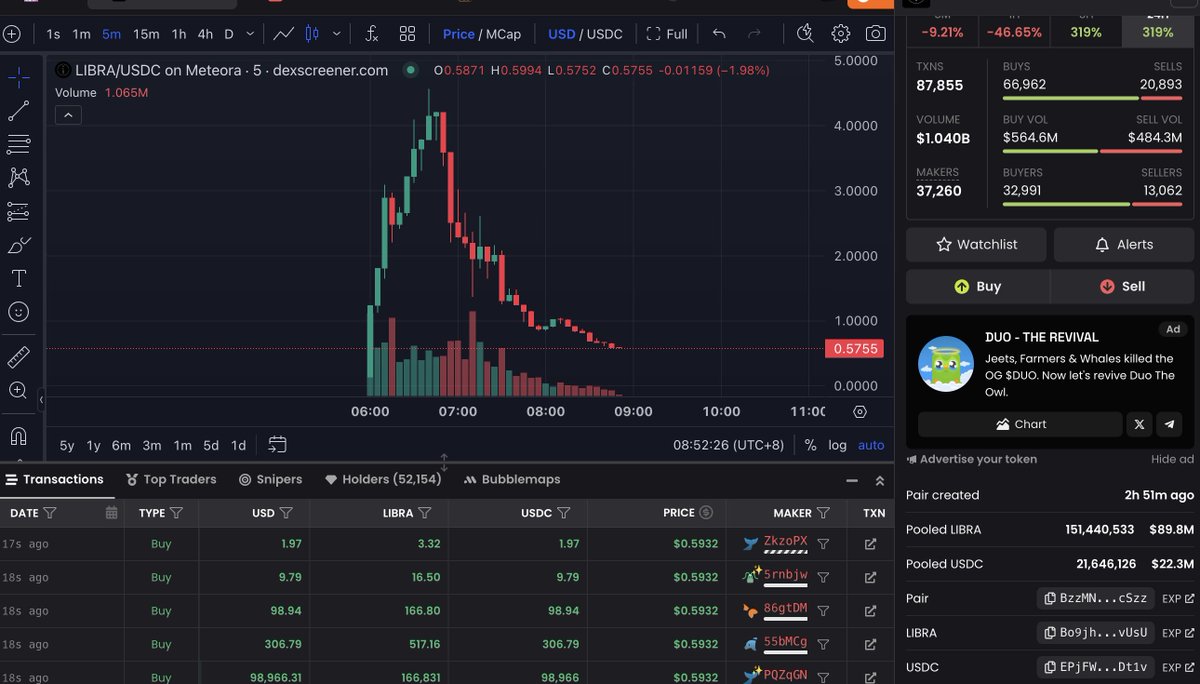Toggle auto scale on price axis
The image size is (1200, 684).
click(x=871, y=445)
